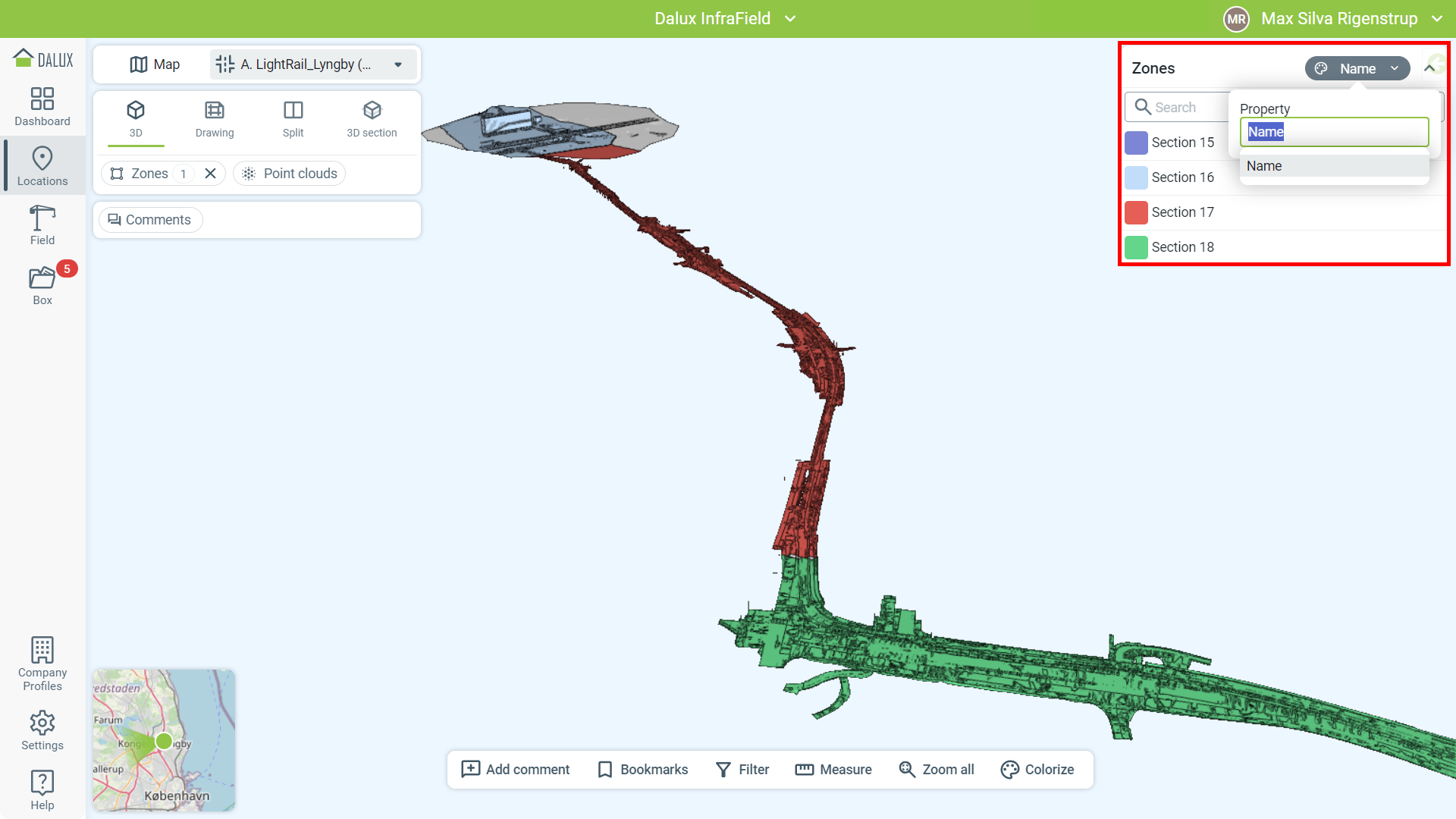
Task: Click Add comment in bottom toolbar
Action: click(515, 770)
